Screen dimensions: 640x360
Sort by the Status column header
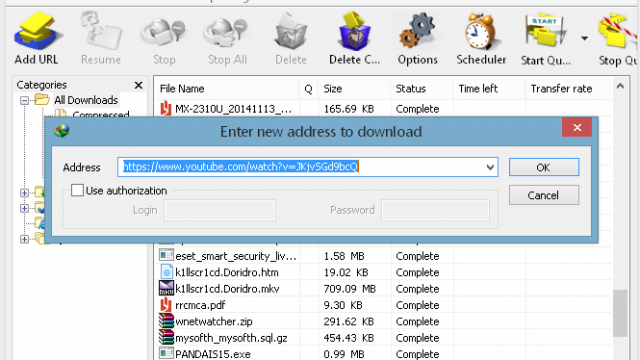(x=422, y=89)
